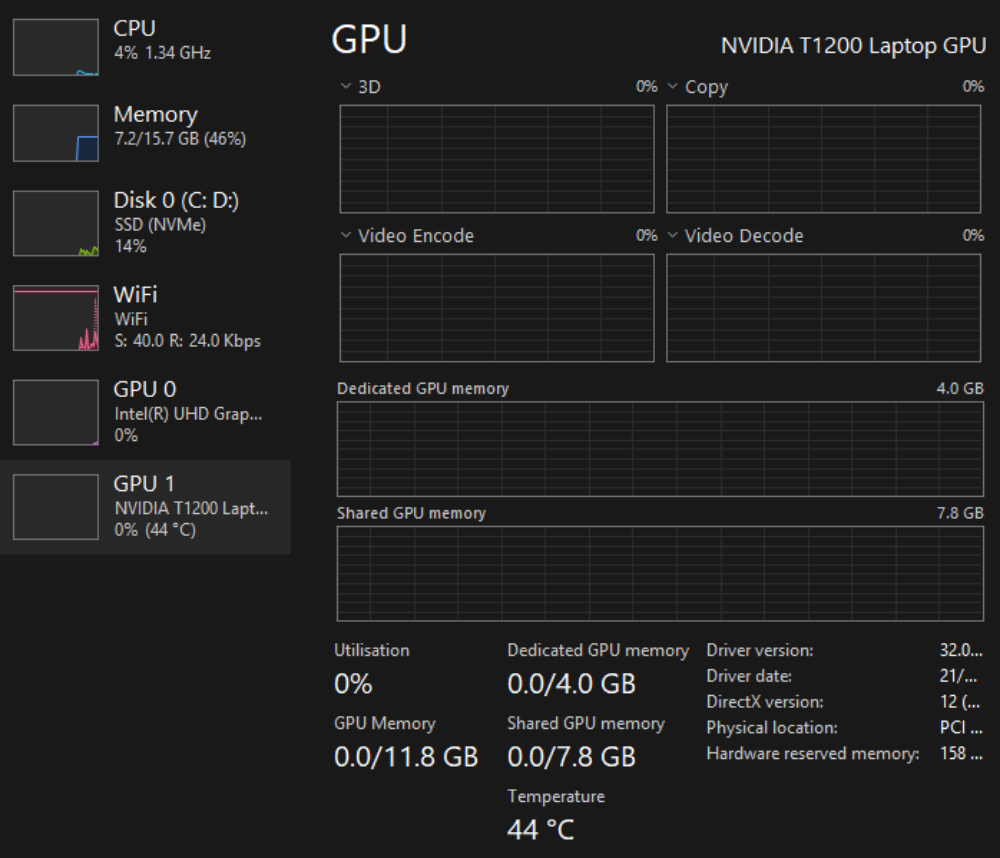Click the Physical location label
Image resolution: width=1000 pixels, height=858 pixels.
(772, 728)
